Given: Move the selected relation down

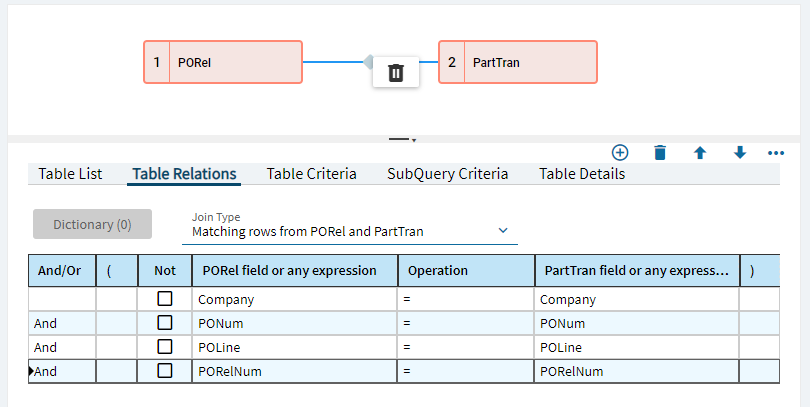Looking at the screenshot, I should [740, 152].
